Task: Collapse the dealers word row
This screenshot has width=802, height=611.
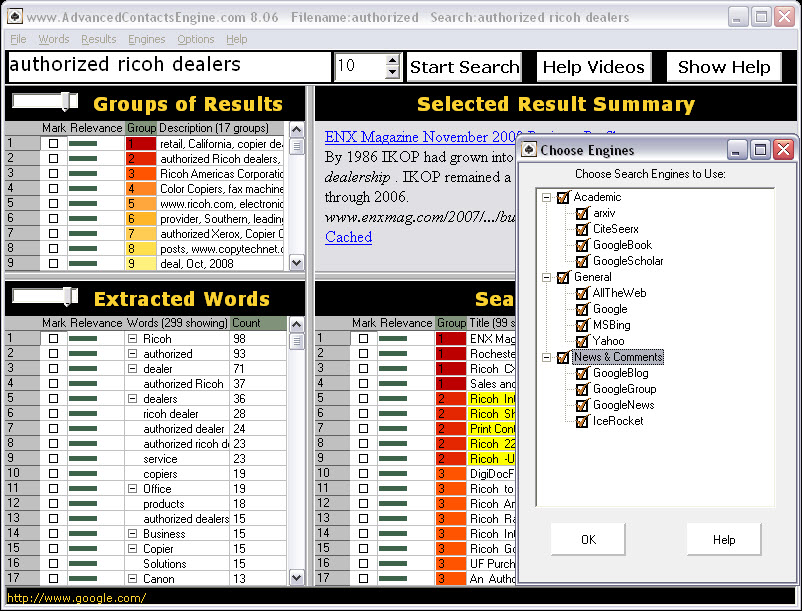Action: coord(132,398)
